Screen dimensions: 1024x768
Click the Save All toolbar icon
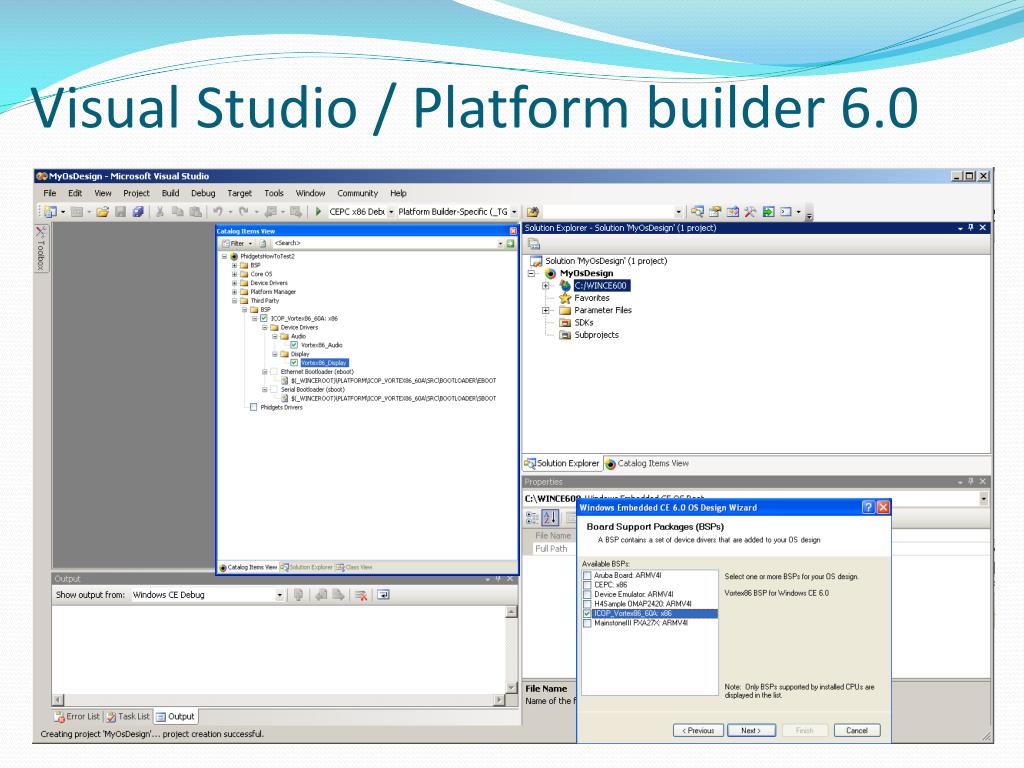[x=138, y=212]
